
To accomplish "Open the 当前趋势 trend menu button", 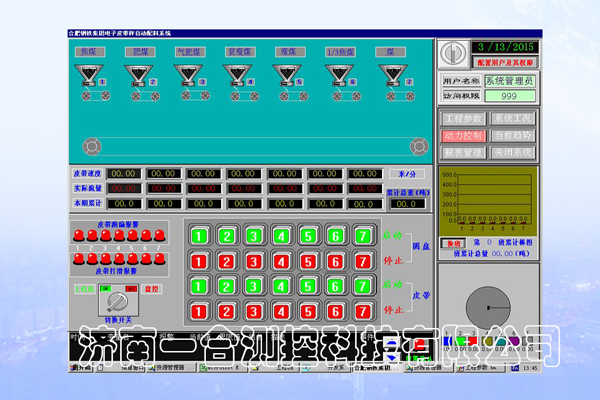I will [512, 135].
